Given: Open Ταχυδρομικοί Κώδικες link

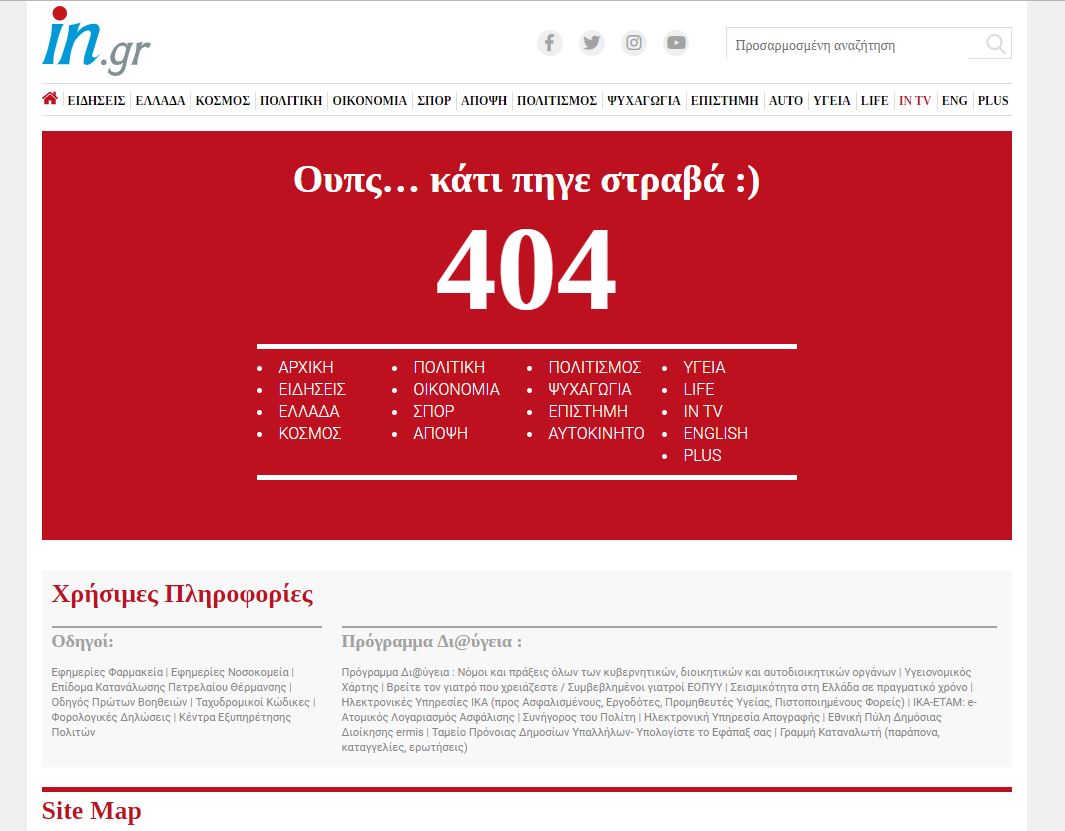Looking at the screenshot, I should (252, 702).
